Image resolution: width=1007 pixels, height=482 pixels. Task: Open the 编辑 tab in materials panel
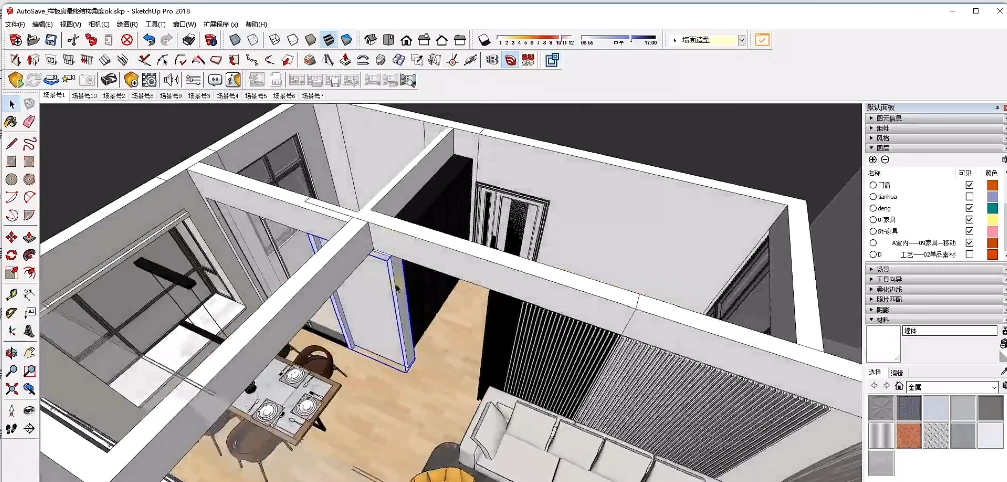point(897,372)
